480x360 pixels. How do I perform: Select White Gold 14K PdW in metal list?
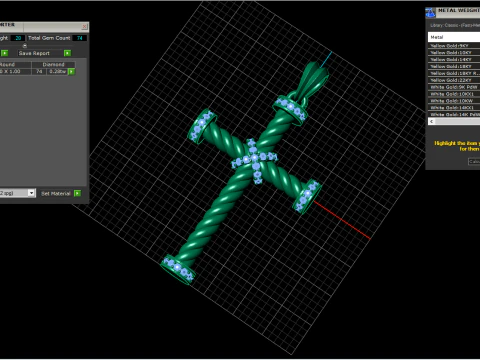click(454, 114)
